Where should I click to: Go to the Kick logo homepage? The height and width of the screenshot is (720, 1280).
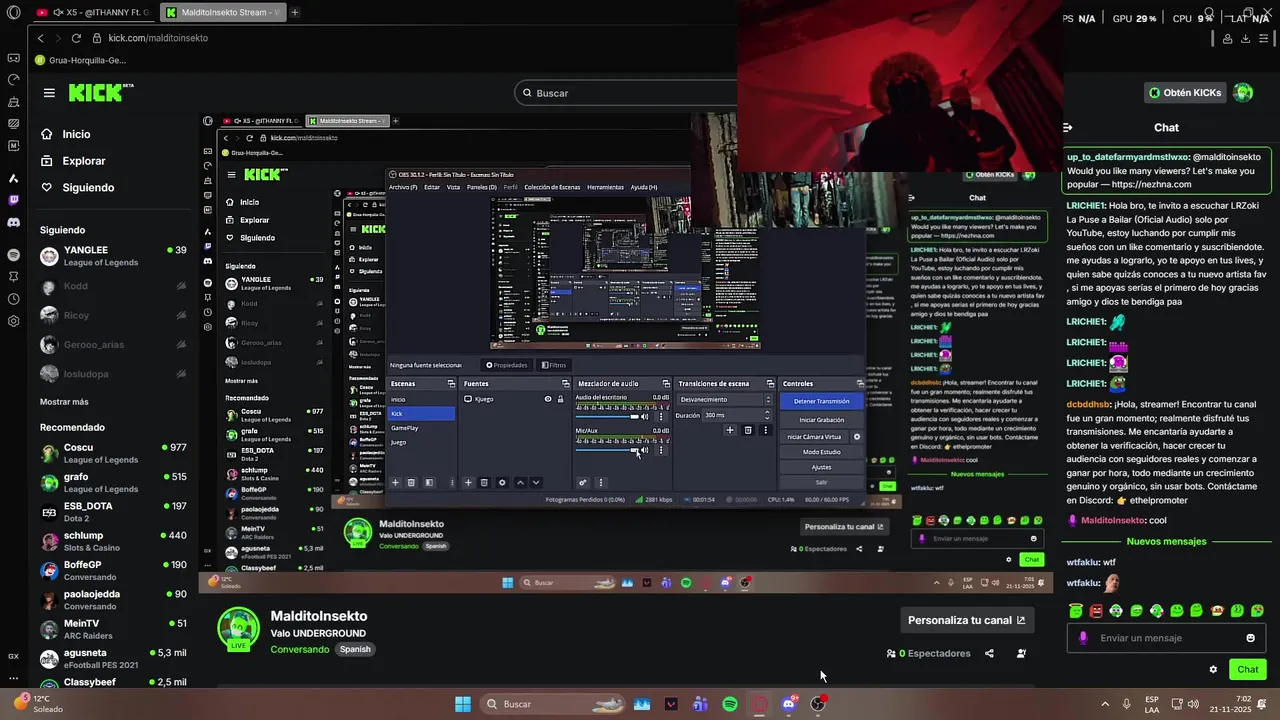click(100, 92)
